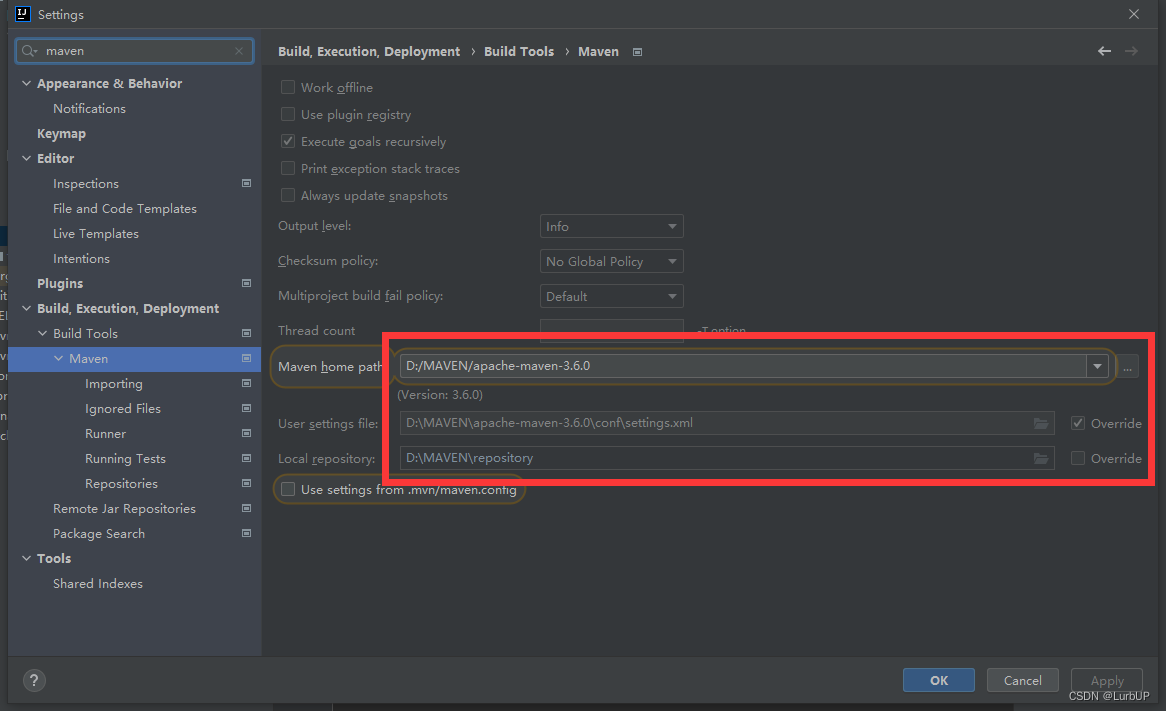This screenshot has height=711, width=1166.
Task: Select Live Templates in the tree
Action: (x=96, y=234)
